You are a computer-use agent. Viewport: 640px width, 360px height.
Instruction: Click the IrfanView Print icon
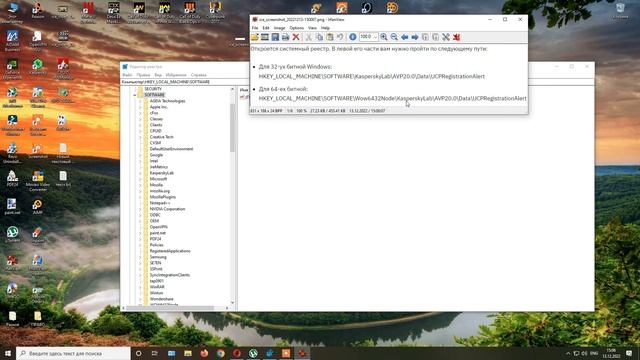285,37
